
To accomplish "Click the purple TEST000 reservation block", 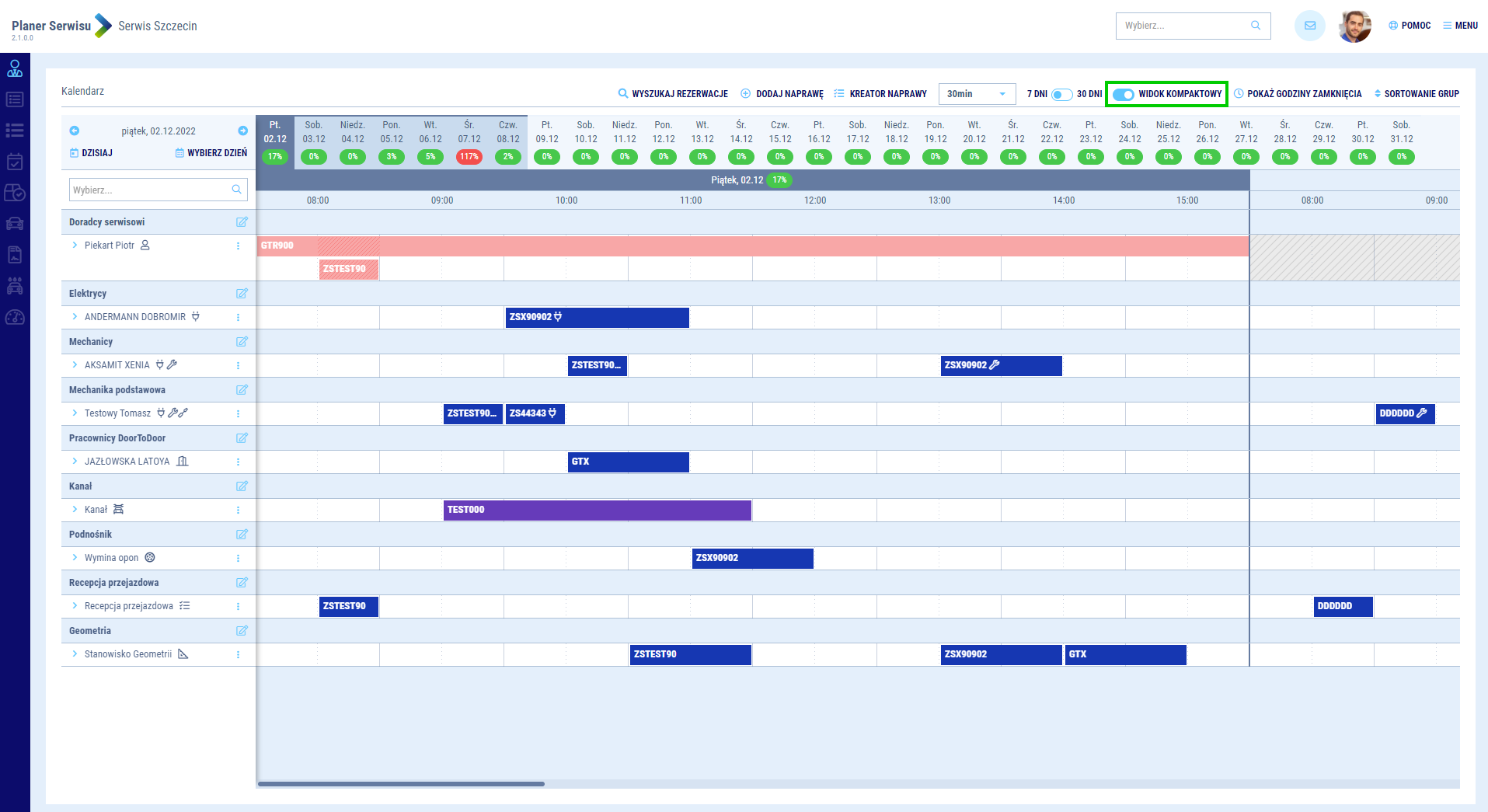I will pyautogui.click(x=597, y=510).
